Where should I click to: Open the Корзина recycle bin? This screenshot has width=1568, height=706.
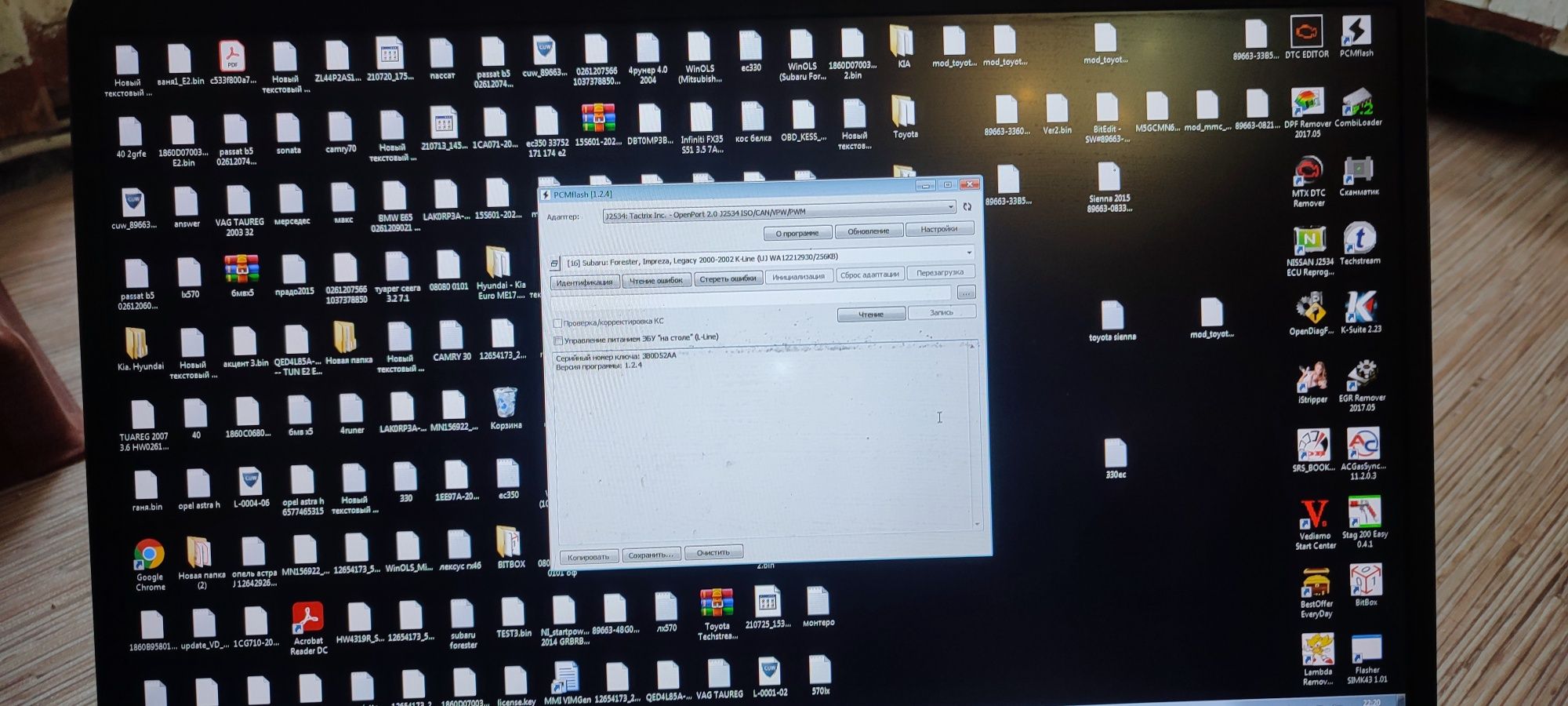pyautogui.click(x=506, y=409)
